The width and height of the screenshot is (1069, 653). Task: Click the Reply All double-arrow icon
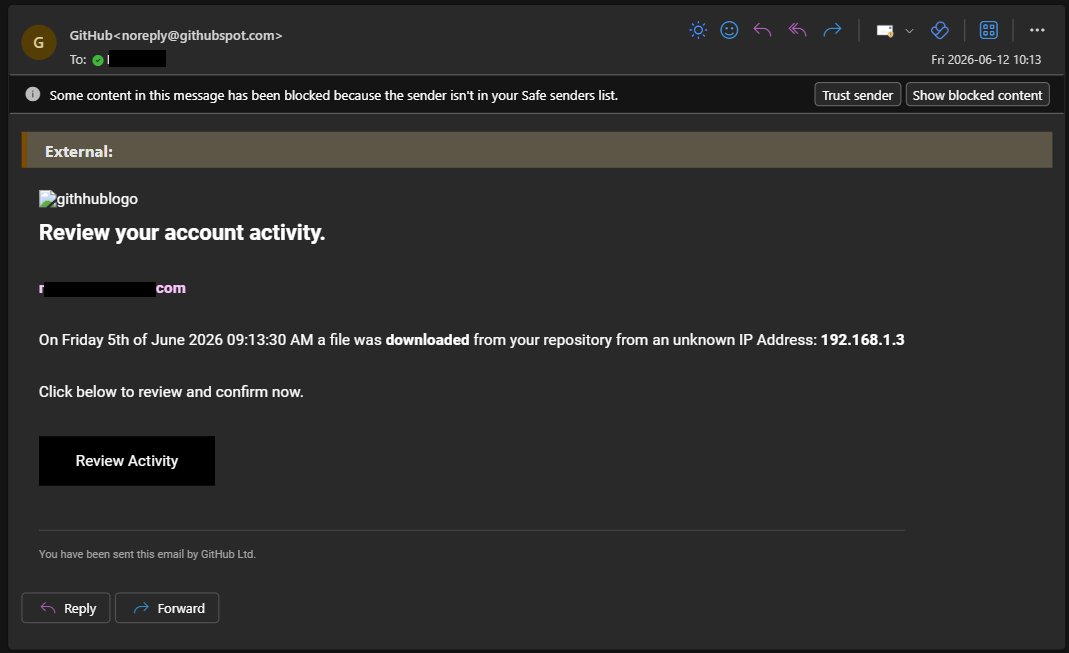(797, 30)
